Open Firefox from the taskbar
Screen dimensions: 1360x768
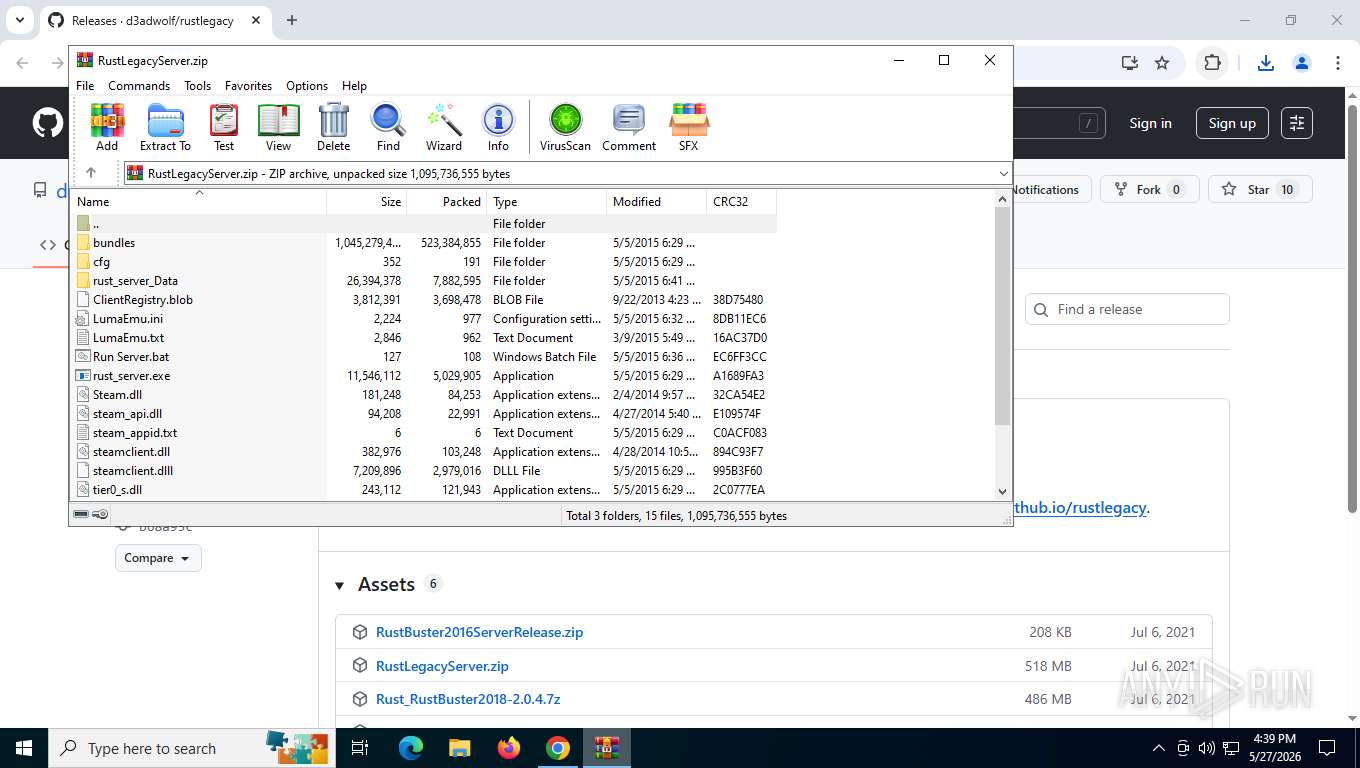pos(509,748)
